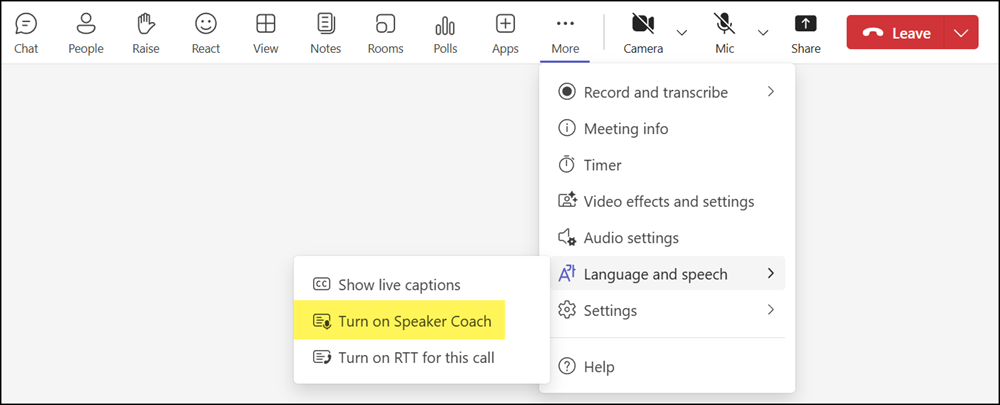Show live captions
Image resolution: width=1000 pixels, height=405 pixels.
422,284
